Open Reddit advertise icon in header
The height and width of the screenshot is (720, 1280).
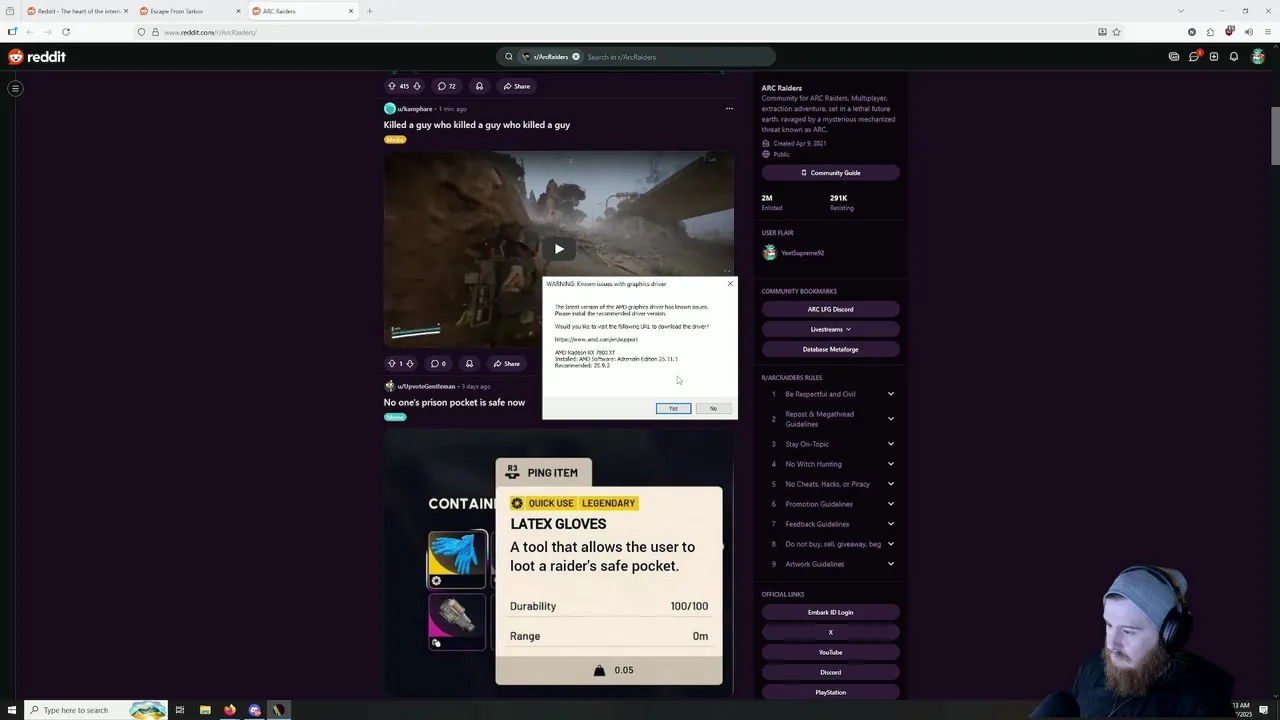(x=1174, y=57)
